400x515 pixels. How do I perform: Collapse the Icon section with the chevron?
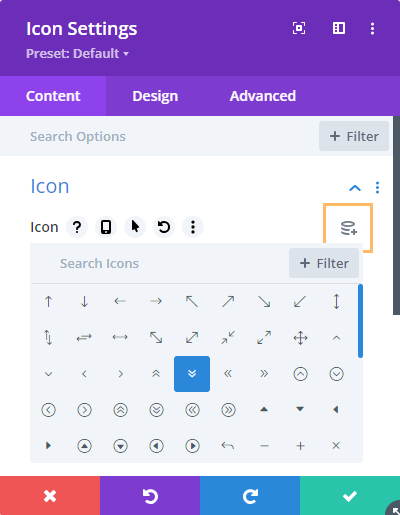click(355, 188)
